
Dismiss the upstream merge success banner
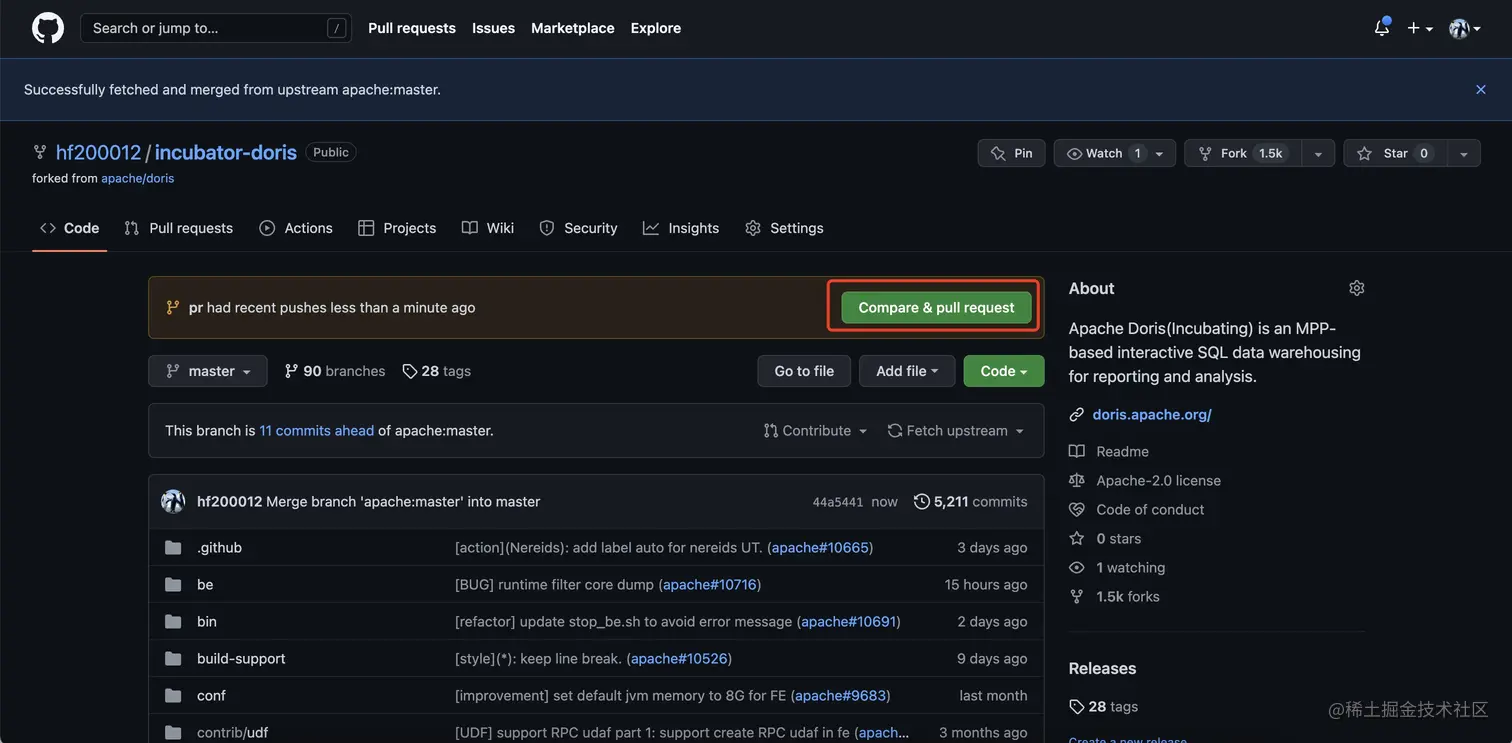pyautogui.click(x=1481, y=89)
